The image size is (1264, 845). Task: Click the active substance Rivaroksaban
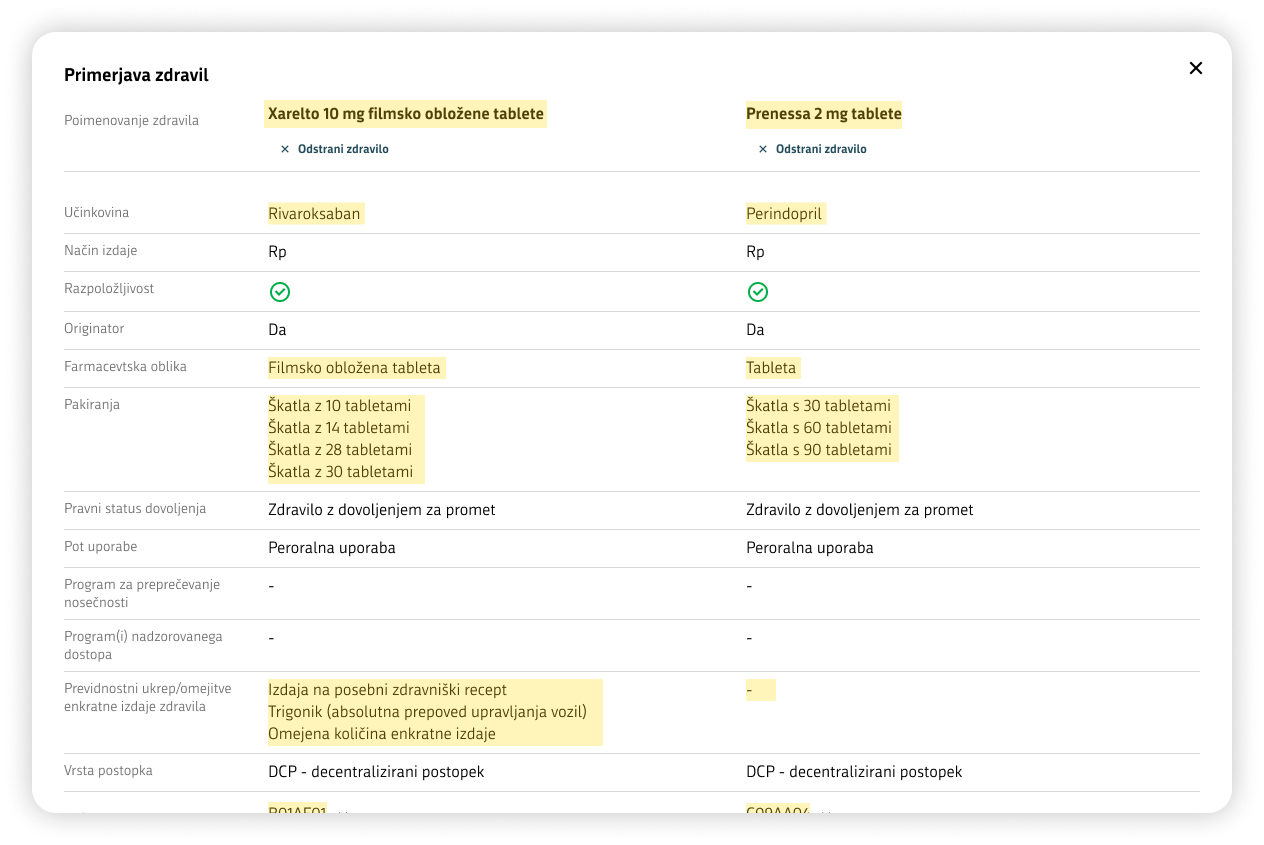314,214
